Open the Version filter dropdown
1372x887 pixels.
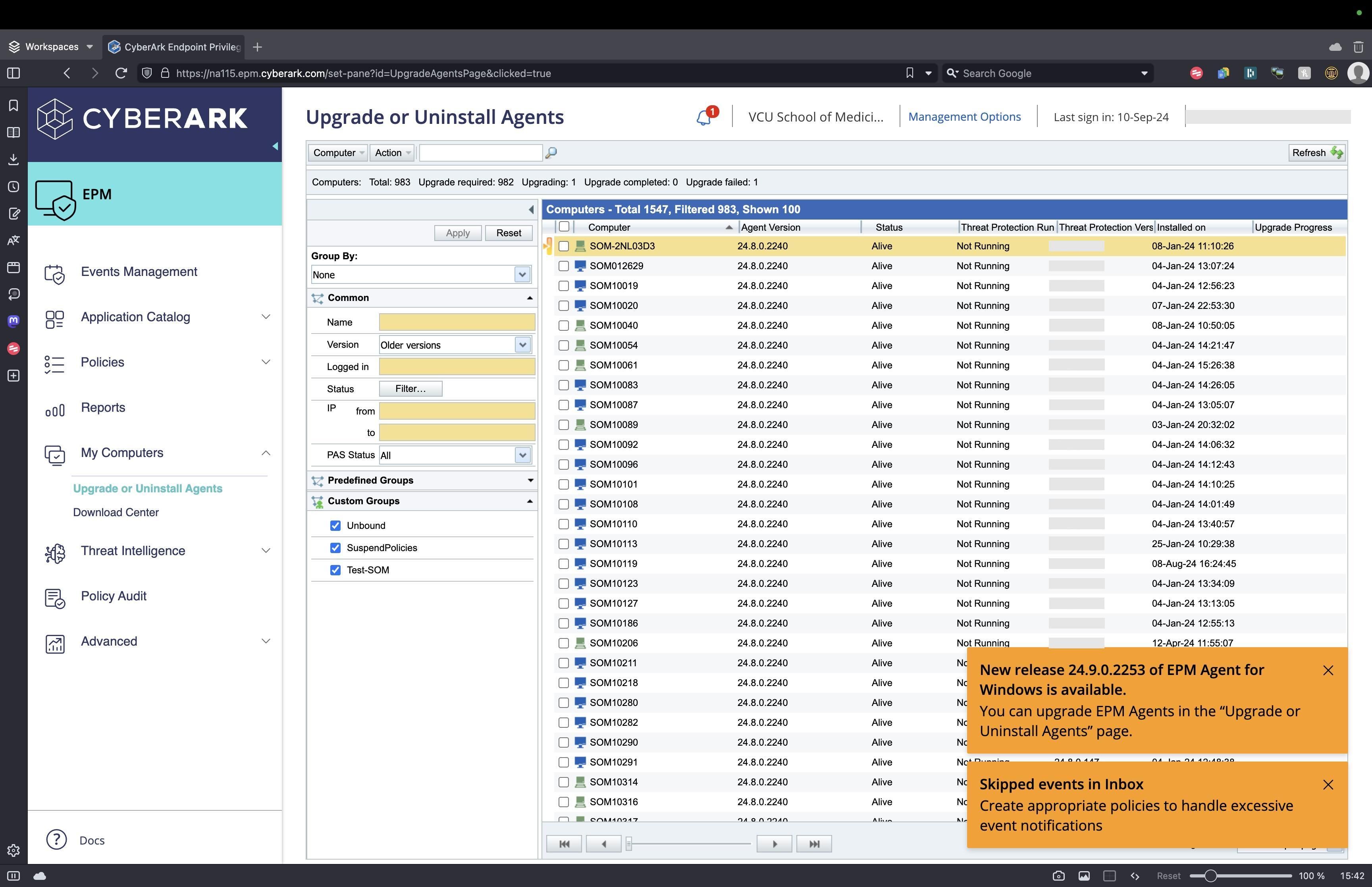(522, 345)
